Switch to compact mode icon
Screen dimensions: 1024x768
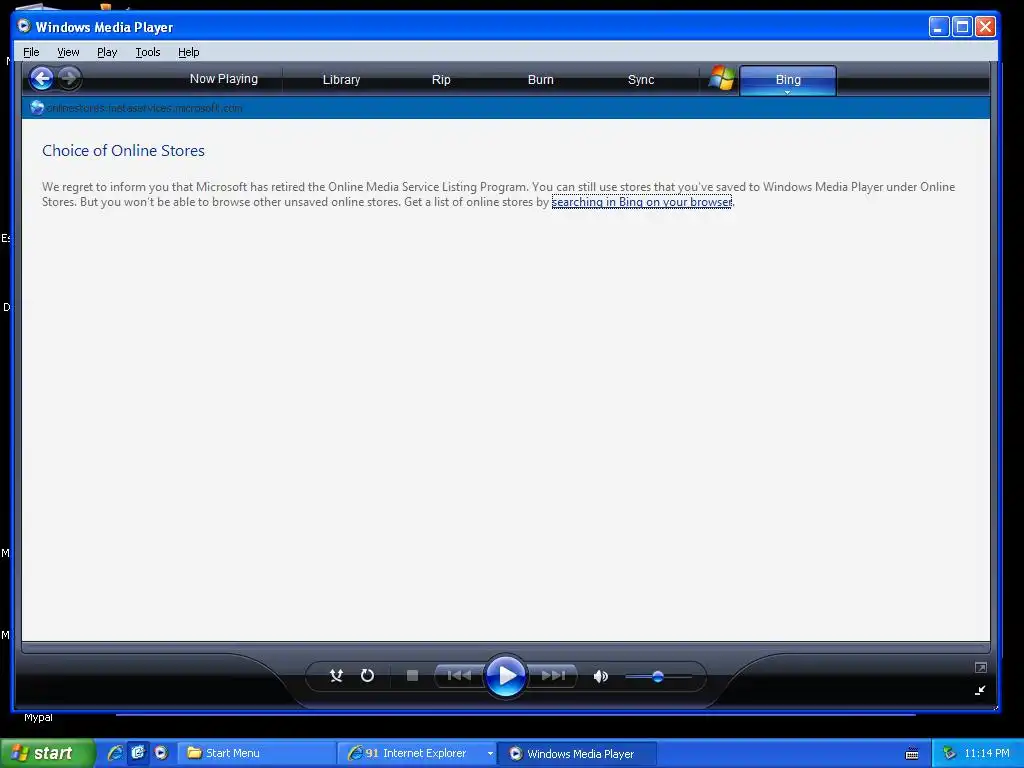click(x=980, y=690)
